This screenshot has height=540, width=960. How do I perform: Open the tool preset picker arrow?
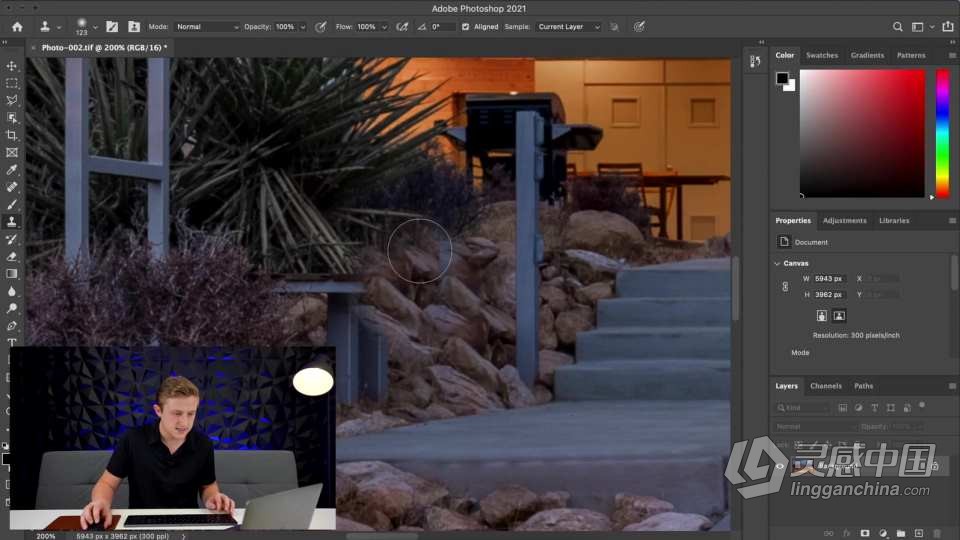click(x=59, y=28)
